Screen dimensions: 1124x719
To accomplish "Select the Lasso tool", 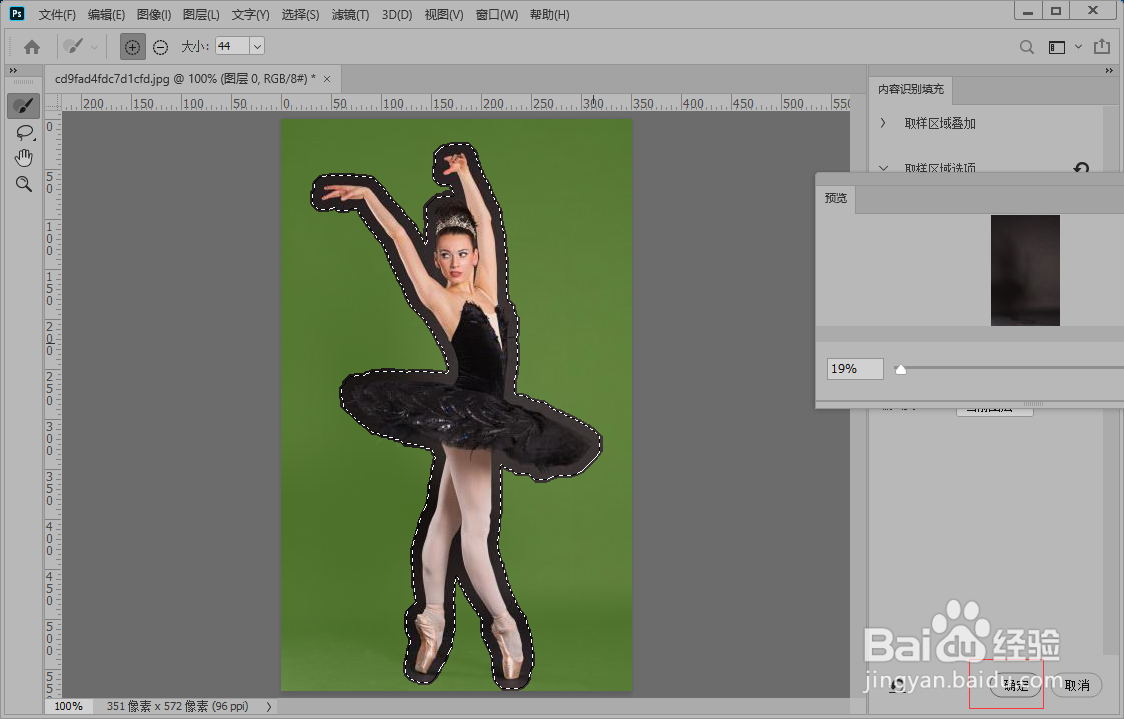I will click(23, 132).
